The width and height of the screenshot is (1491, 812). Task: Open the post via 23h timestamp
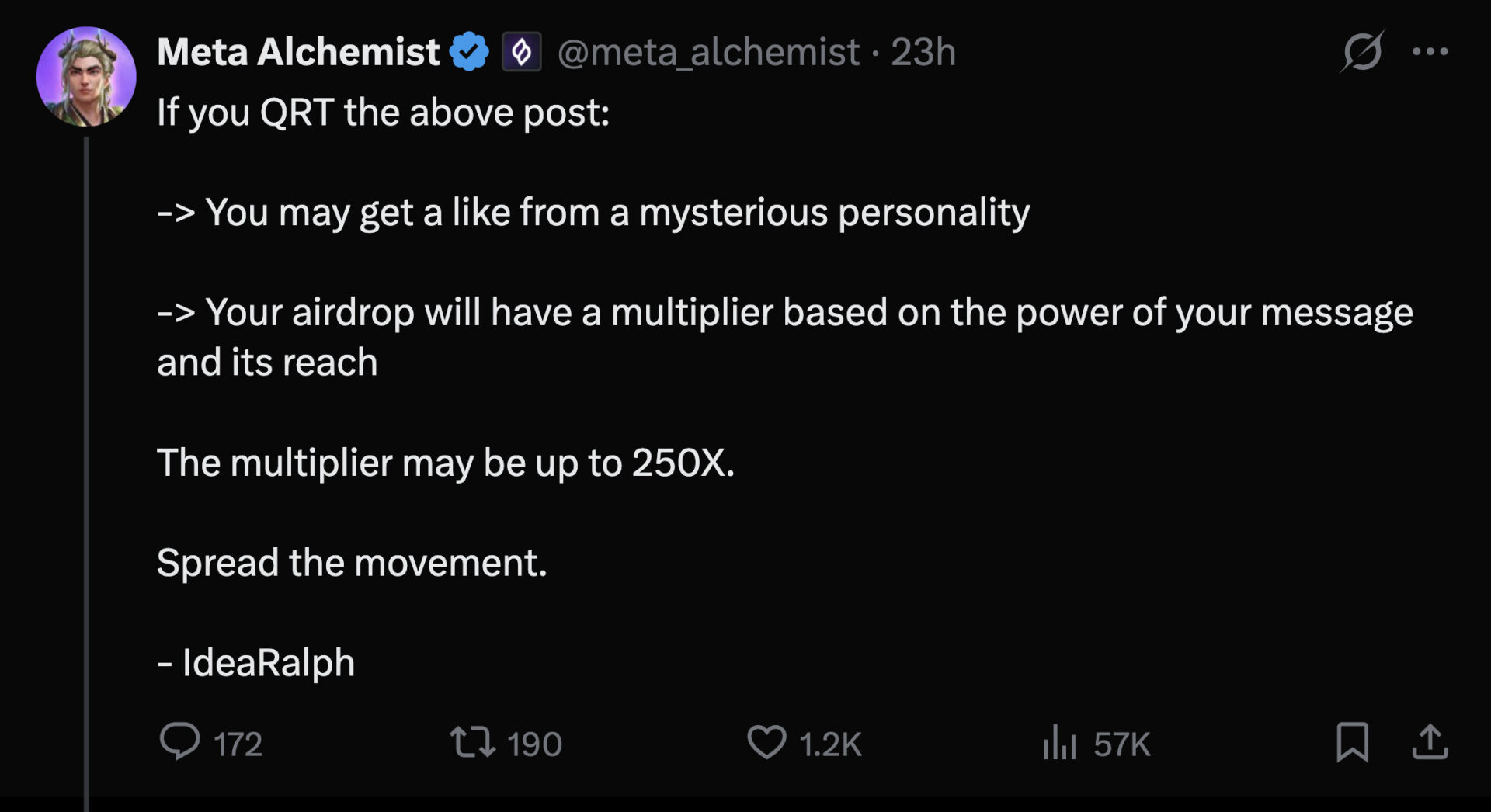(x=923, y=52)
